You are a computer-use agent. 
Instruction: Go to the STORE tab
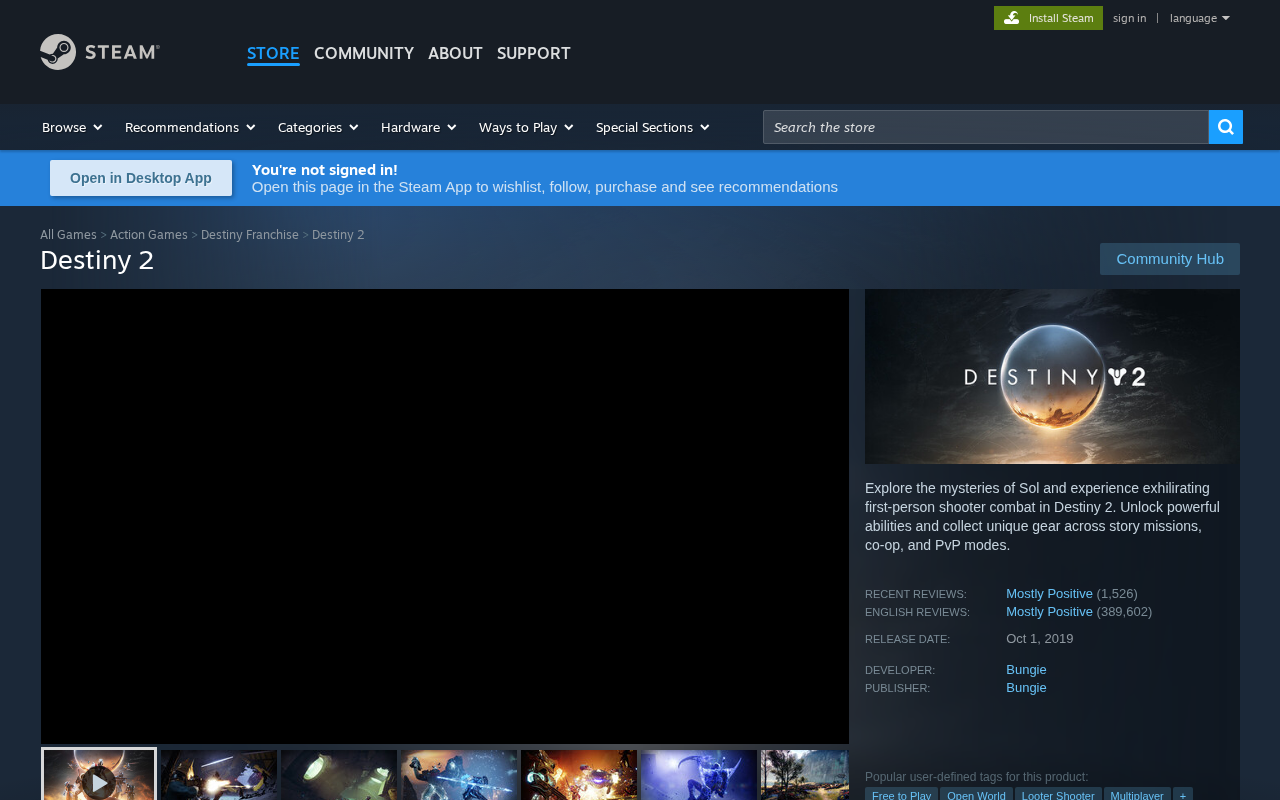click(273, 53)
